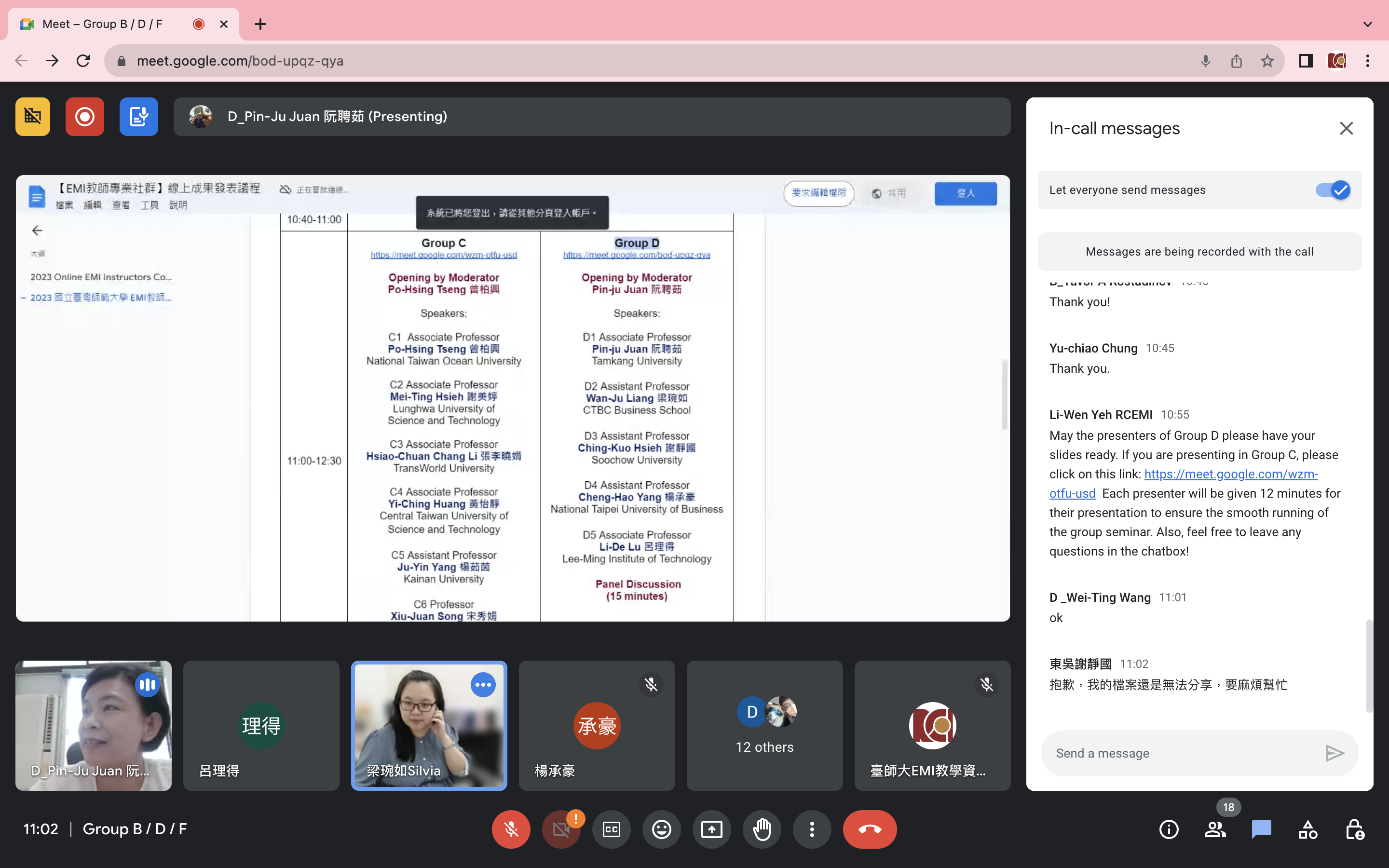Bookmark this page star icon
This screenshot has width=1389, height=868.
[1267, 61]
